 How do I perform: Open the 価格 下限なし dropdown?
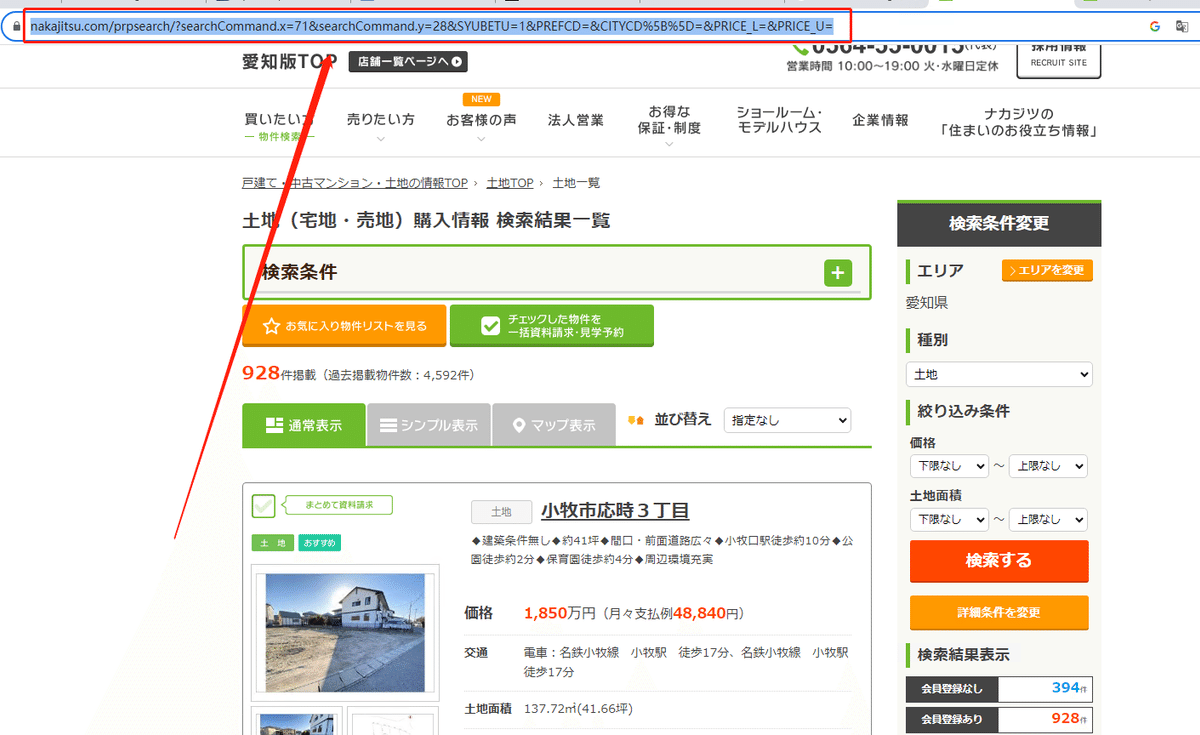947,466
